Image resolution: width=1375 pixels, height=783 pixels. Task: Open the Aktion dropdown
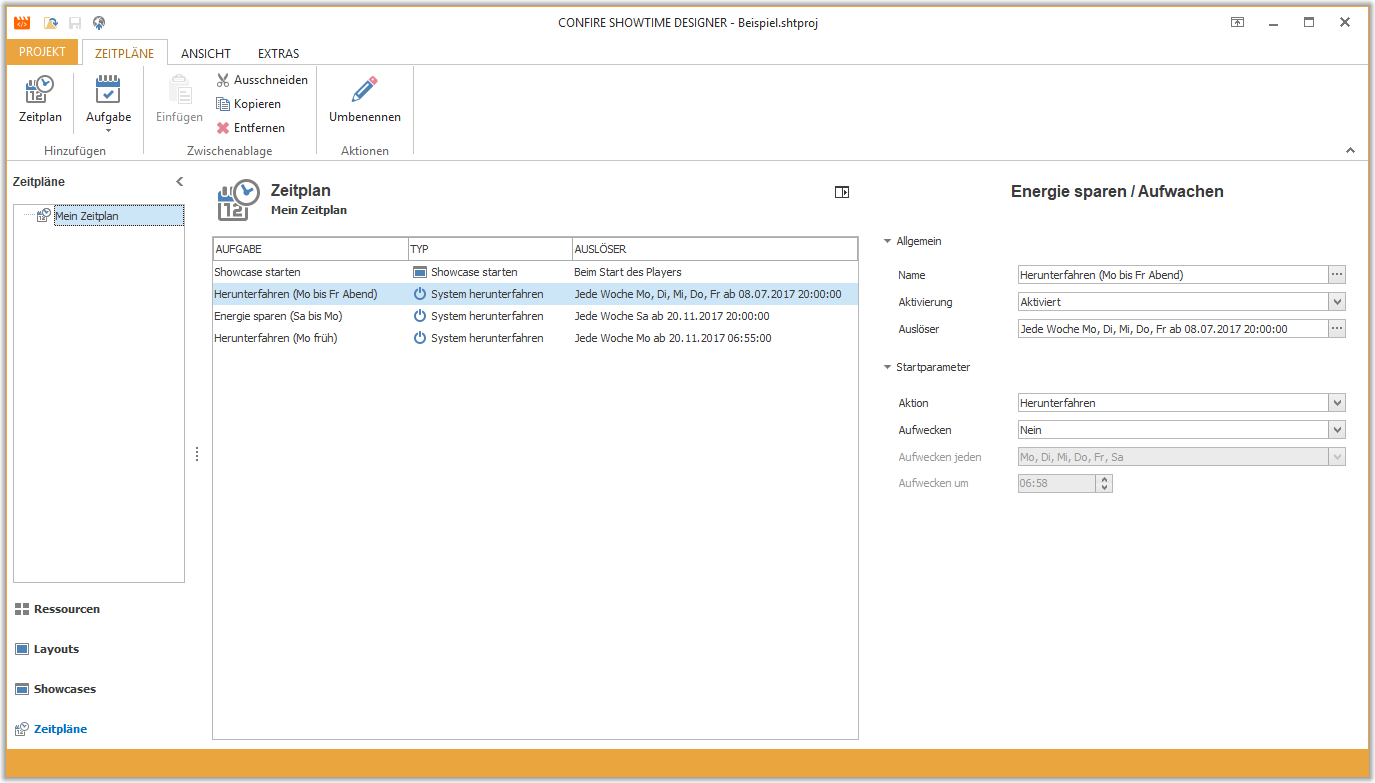[1337, 403]
